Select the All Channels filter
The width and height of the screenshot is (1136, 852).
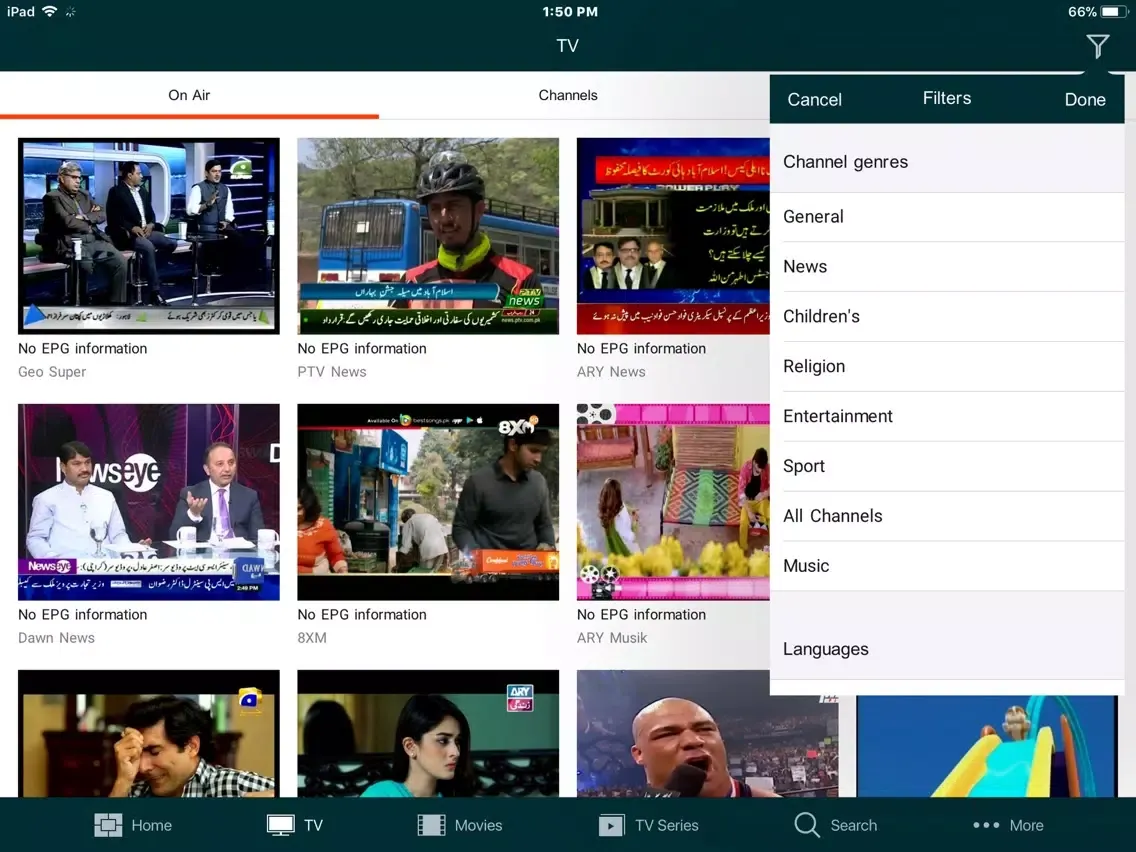pyautogui.click(x=947, y=517)
